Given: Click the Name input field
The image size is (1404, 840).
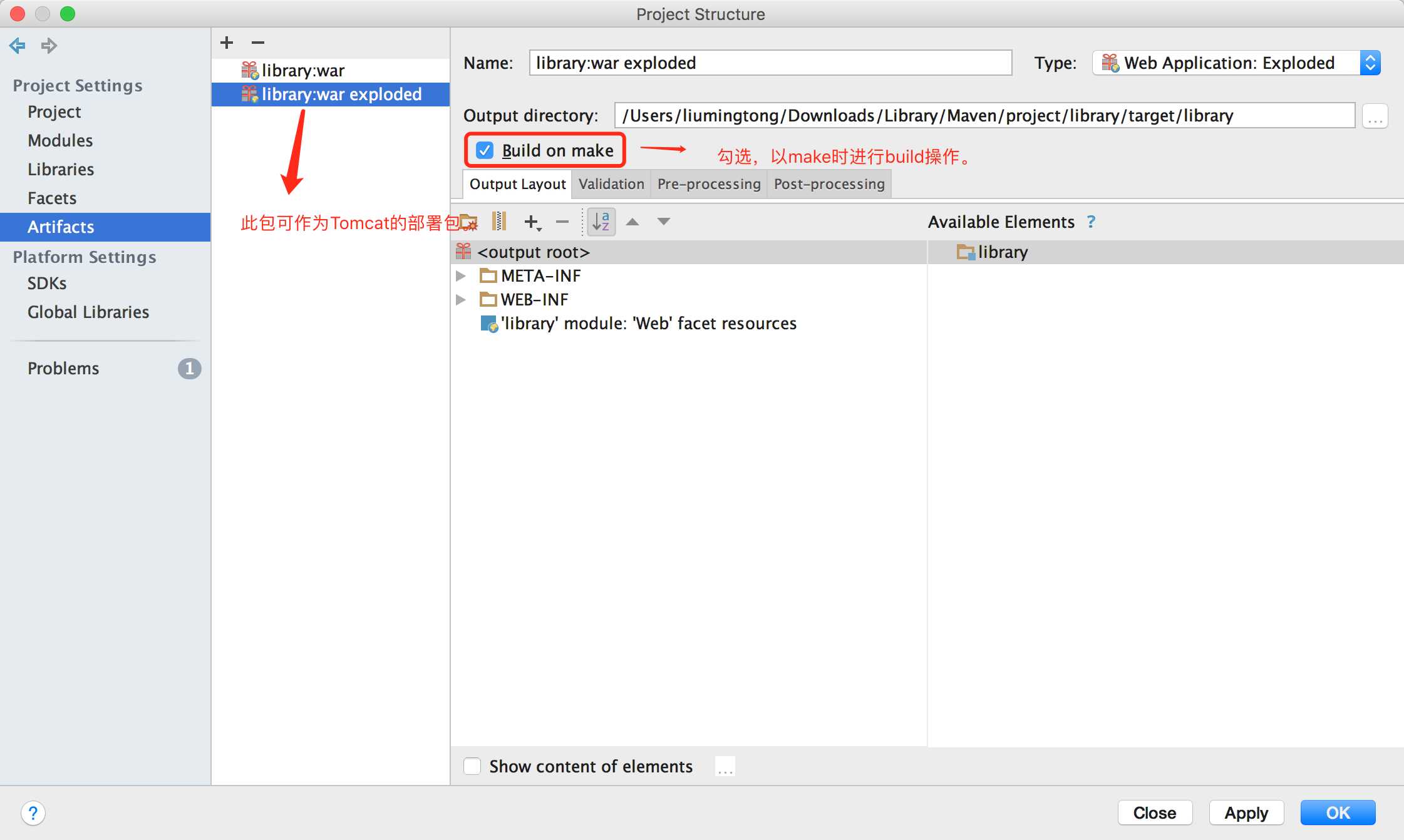Looking at the screenshot, I should (x=770, y=63).
